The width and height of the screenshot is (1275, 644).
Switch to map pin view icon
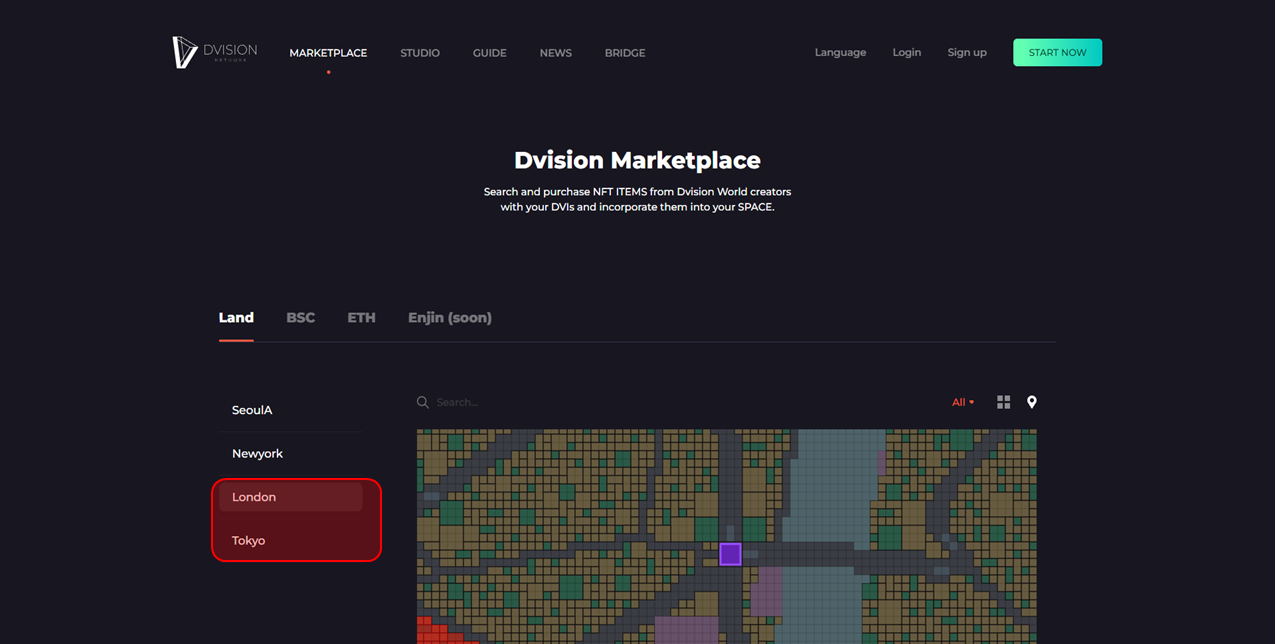(x=1032, y=402)
